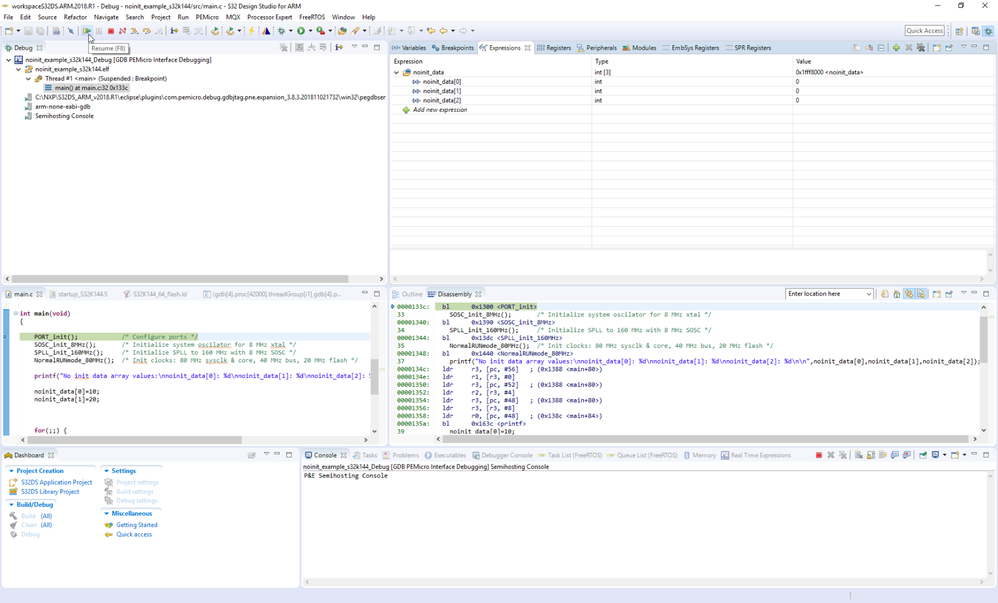Click the Add new expression icon
This screenshot has height=603, width=998.
tap(406, 110)
